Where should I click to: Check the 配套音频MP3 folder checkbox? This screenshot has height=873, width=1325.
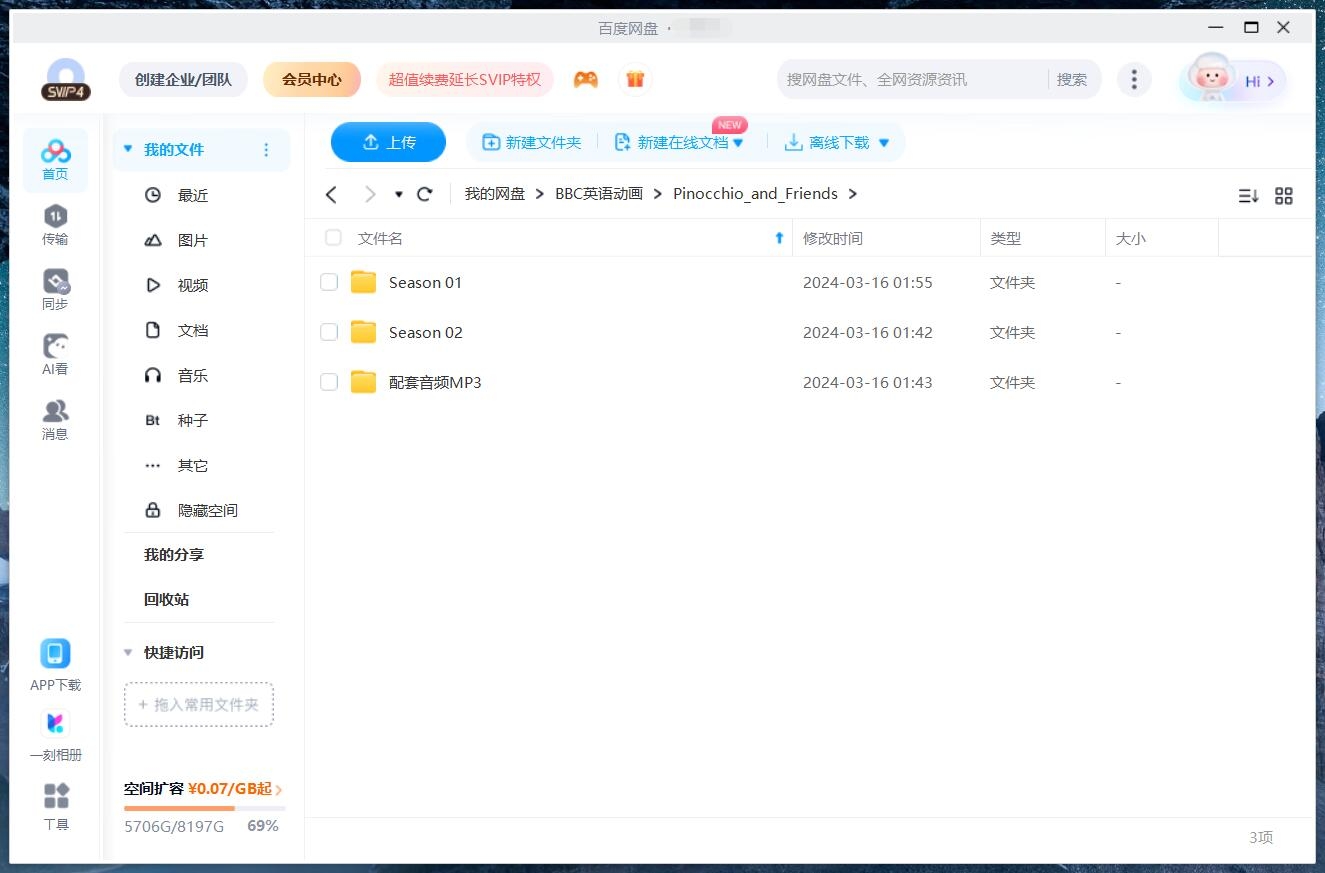click(329, 382)
